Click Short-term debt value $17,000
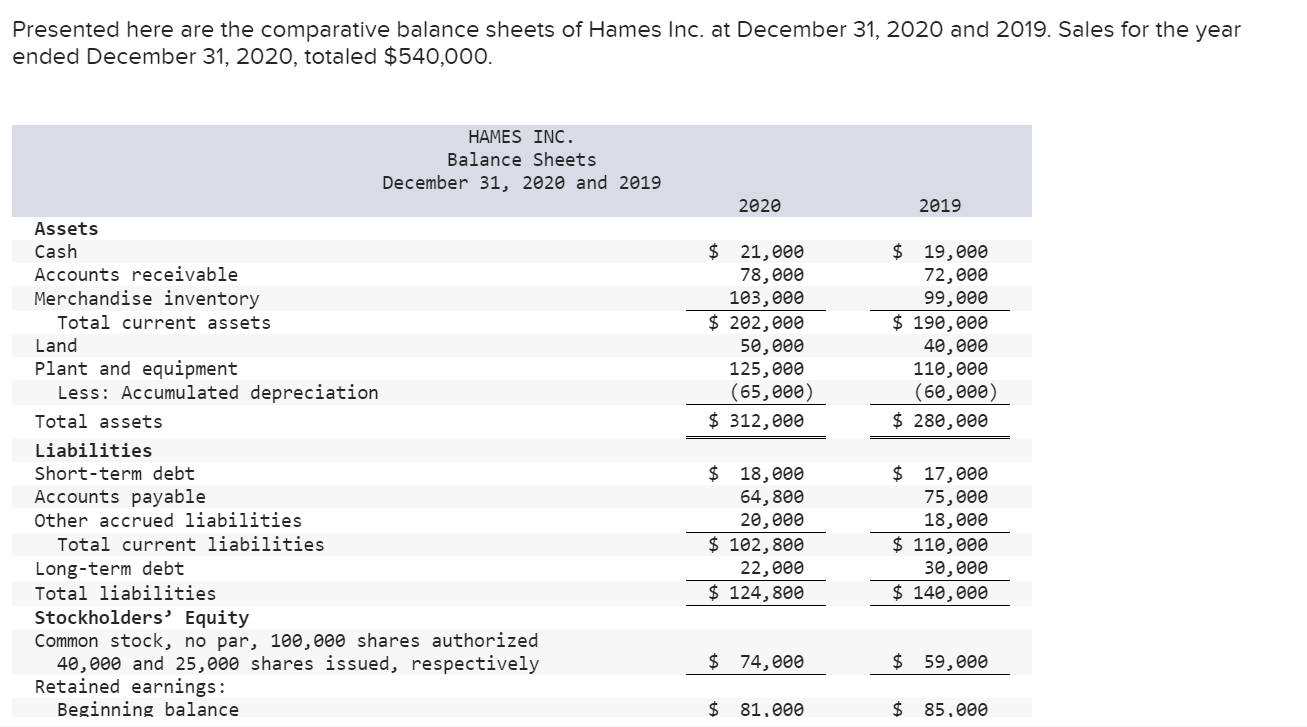The height and width of the screenshot is (727, 1307). pyautogui.click(x=940, y=474)
